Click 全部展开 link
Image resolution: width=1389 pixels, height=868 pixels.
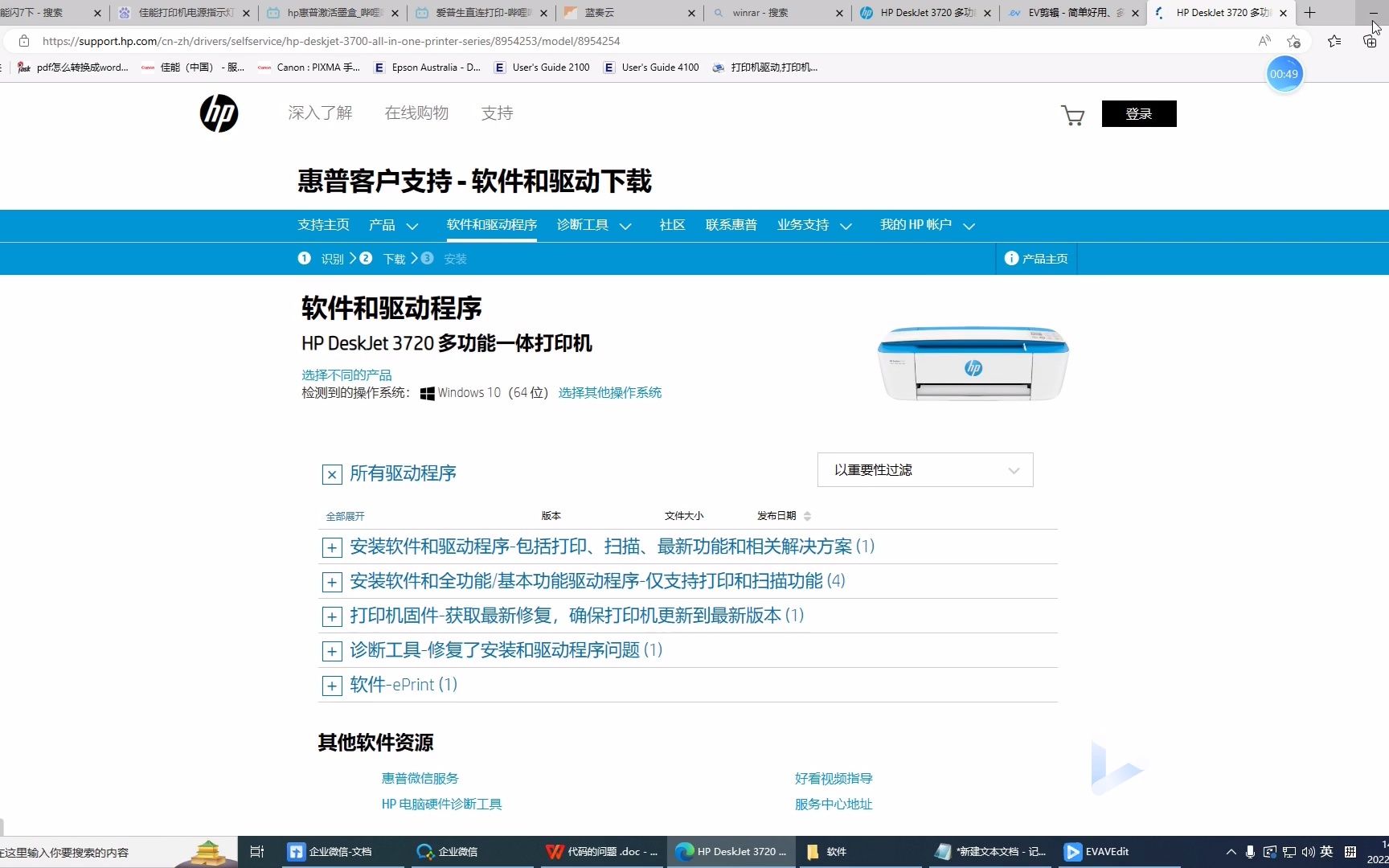click(x=345, y=516)
